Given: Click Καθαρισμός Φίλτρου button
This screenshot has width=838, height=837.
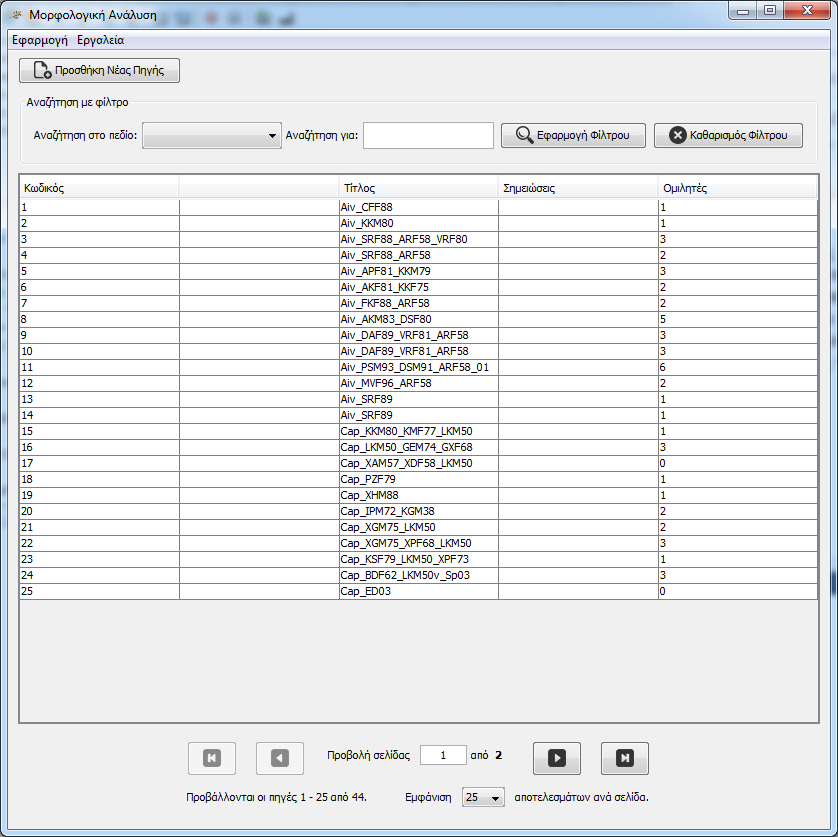Looking at the screenshot, I should (x=728, y=135).
